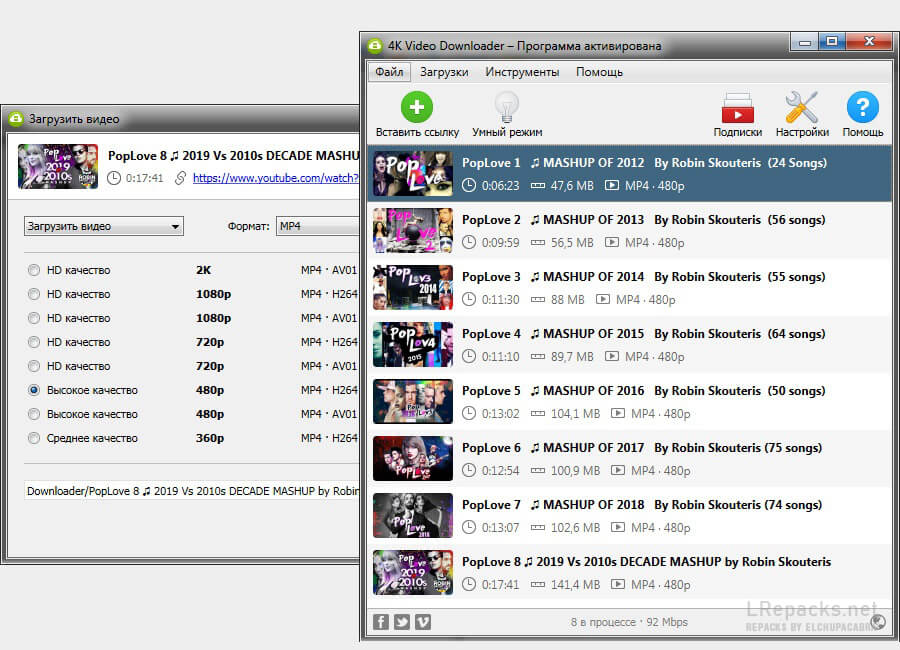This screenshot has height=650, width=900.
Task: Maximize the 4K Video Downloader window
Action: [x=832, y=42]
